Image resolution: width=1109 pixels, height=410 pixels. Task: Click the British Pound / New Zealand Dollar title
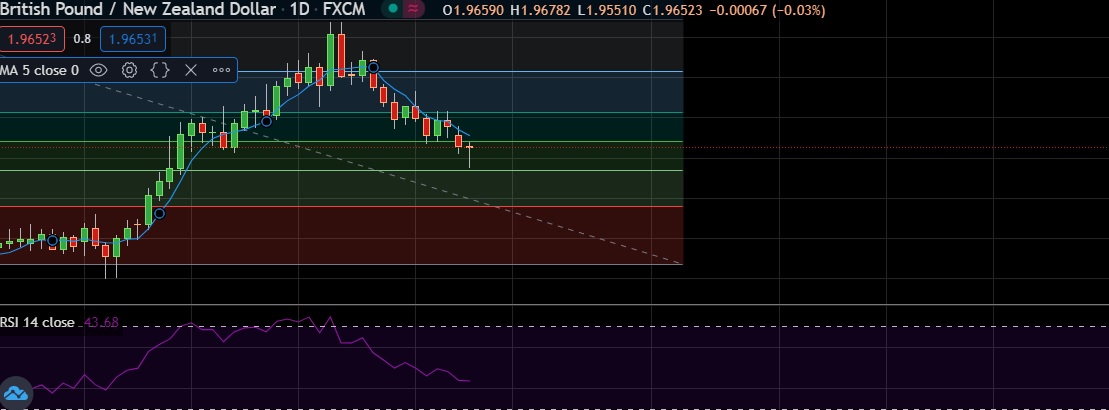click(x=138, y=9)
